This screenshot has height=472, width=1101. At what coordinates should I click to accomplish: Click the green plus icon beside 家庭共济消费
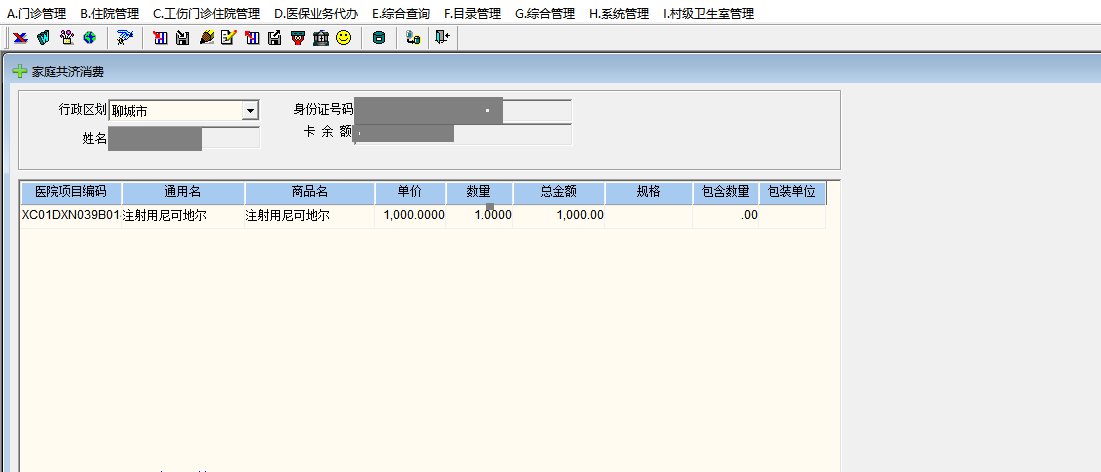(x=19, y=72)
